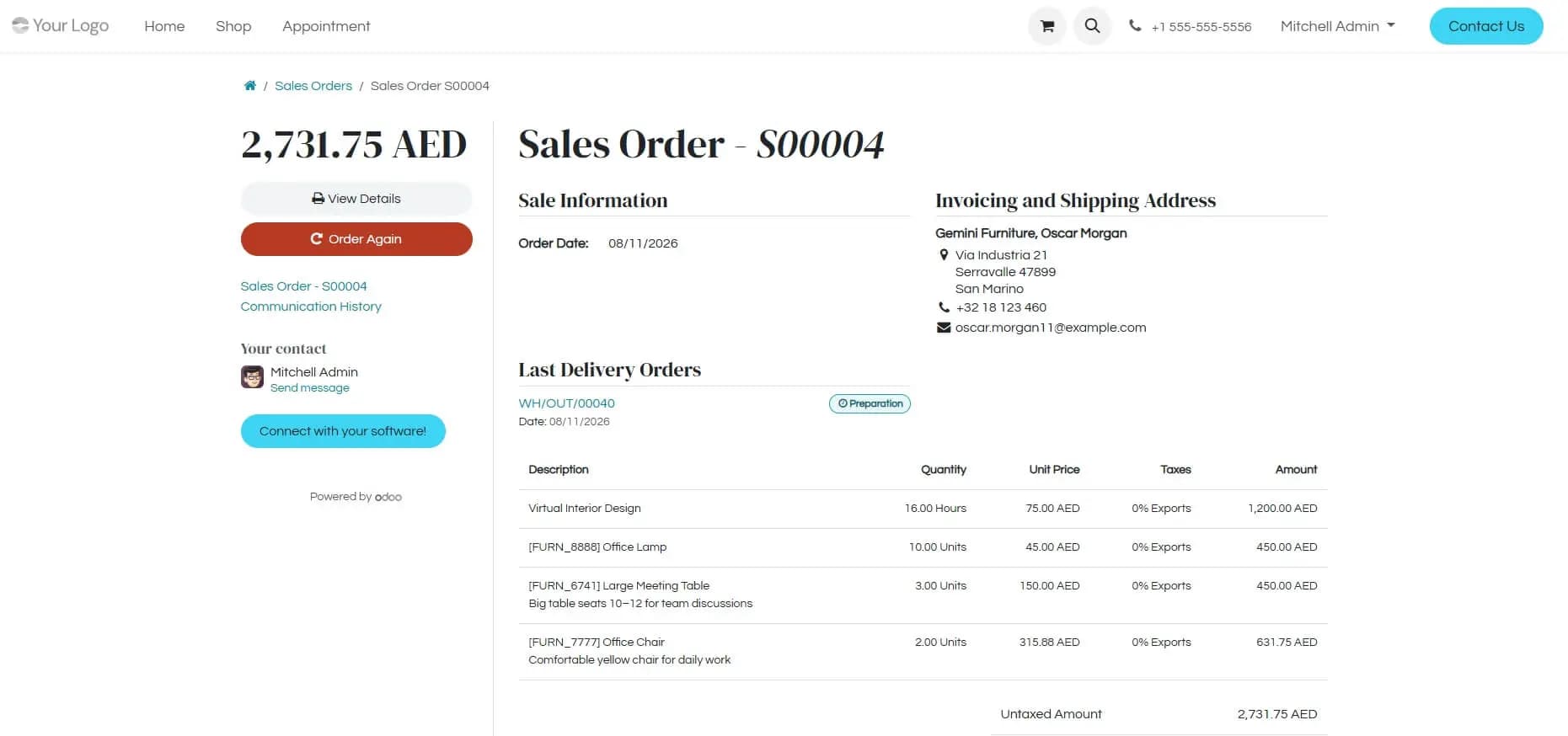Open the Shop menu

tap(233, 26)
